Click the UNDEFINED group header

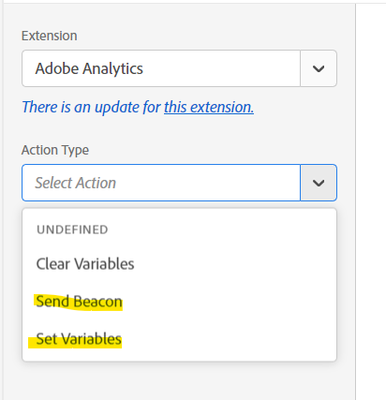[72, 230]
